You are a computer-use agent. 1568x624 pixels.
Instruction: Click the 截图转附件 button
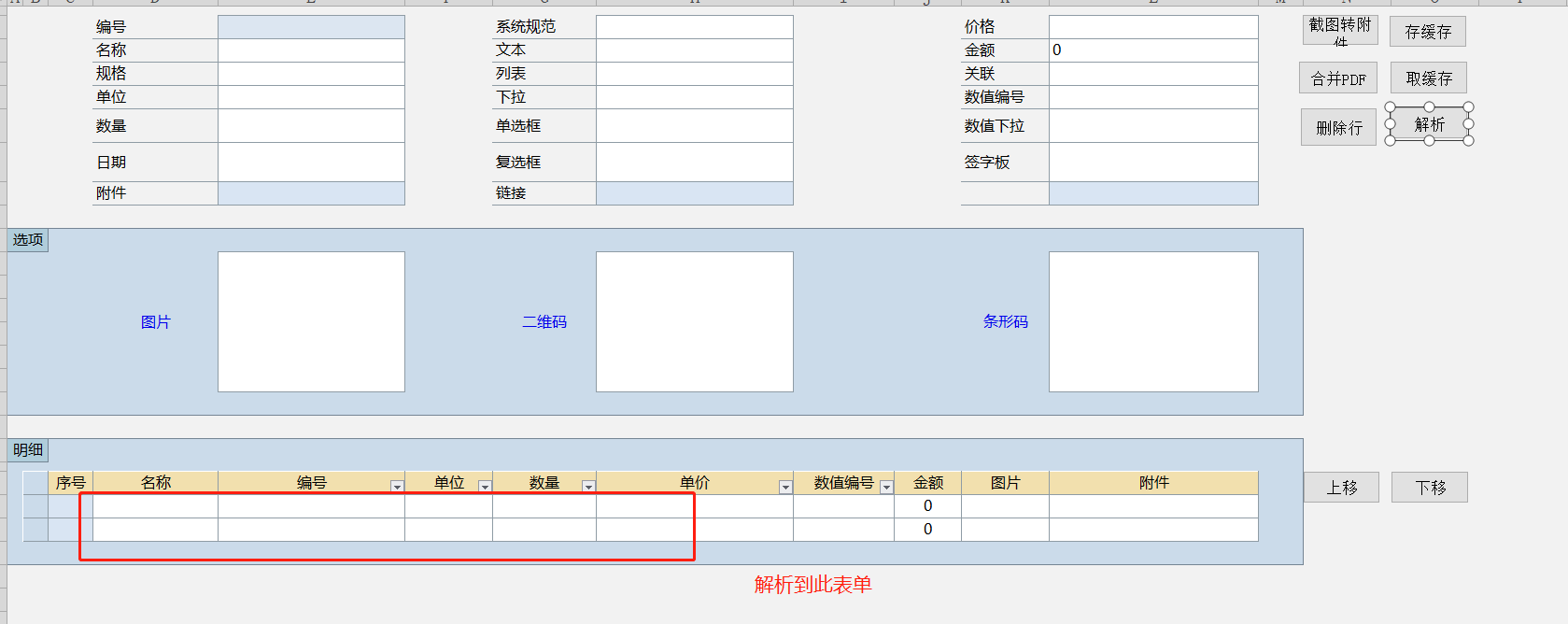(1340, 30)
